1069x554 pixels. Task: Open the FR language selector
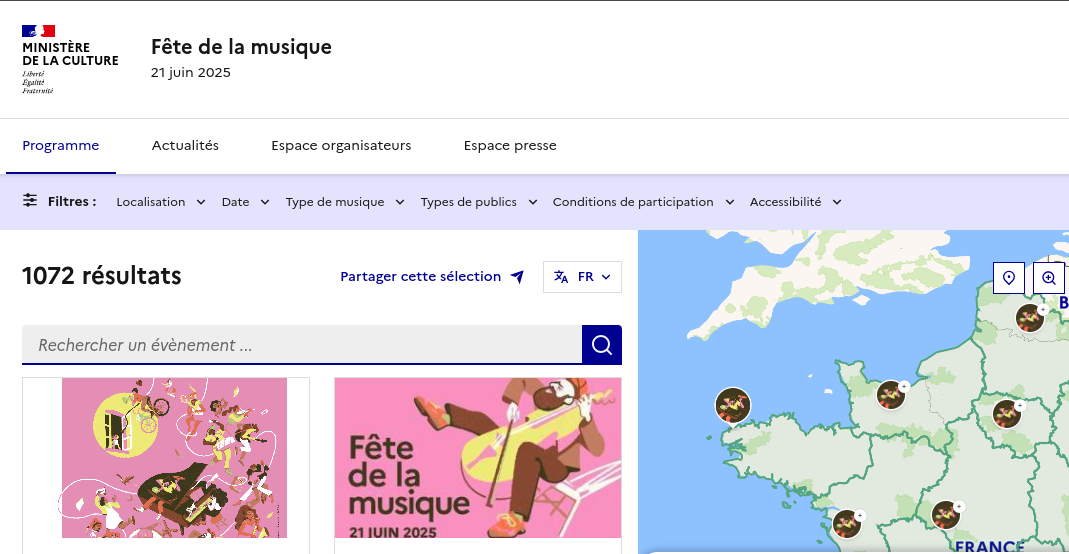point(582,277)
